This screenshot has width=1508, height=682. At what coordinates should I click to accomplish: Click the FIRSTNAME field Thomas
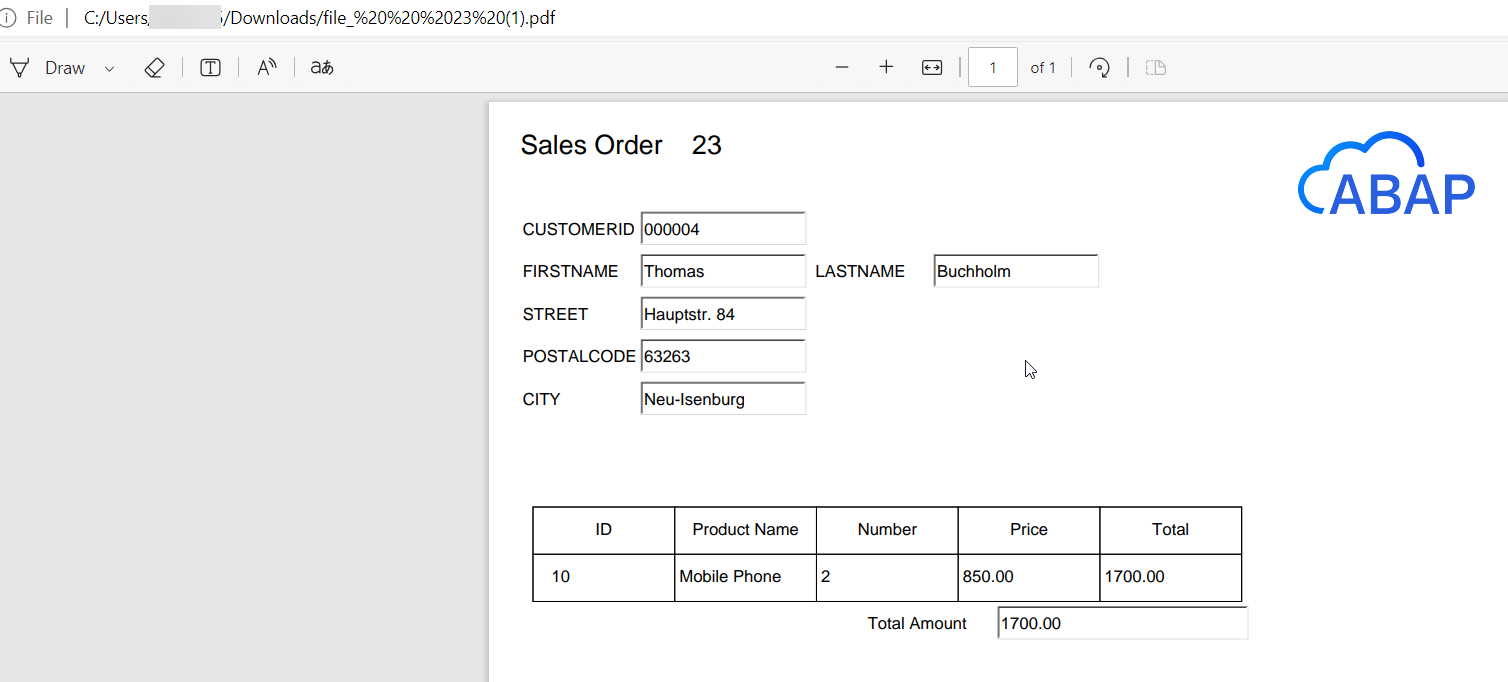click(x=723, y=271)
